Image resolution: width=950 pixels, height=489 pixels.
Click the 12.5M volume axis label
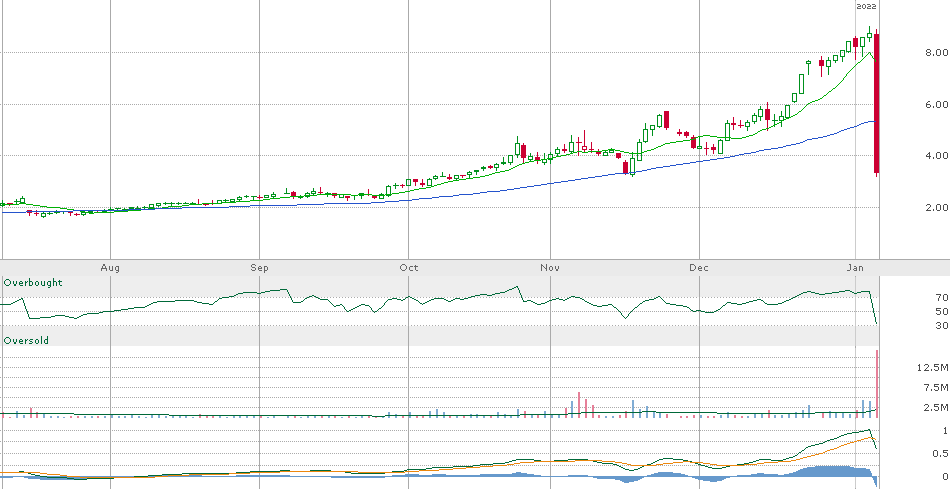tap(932, 368)
